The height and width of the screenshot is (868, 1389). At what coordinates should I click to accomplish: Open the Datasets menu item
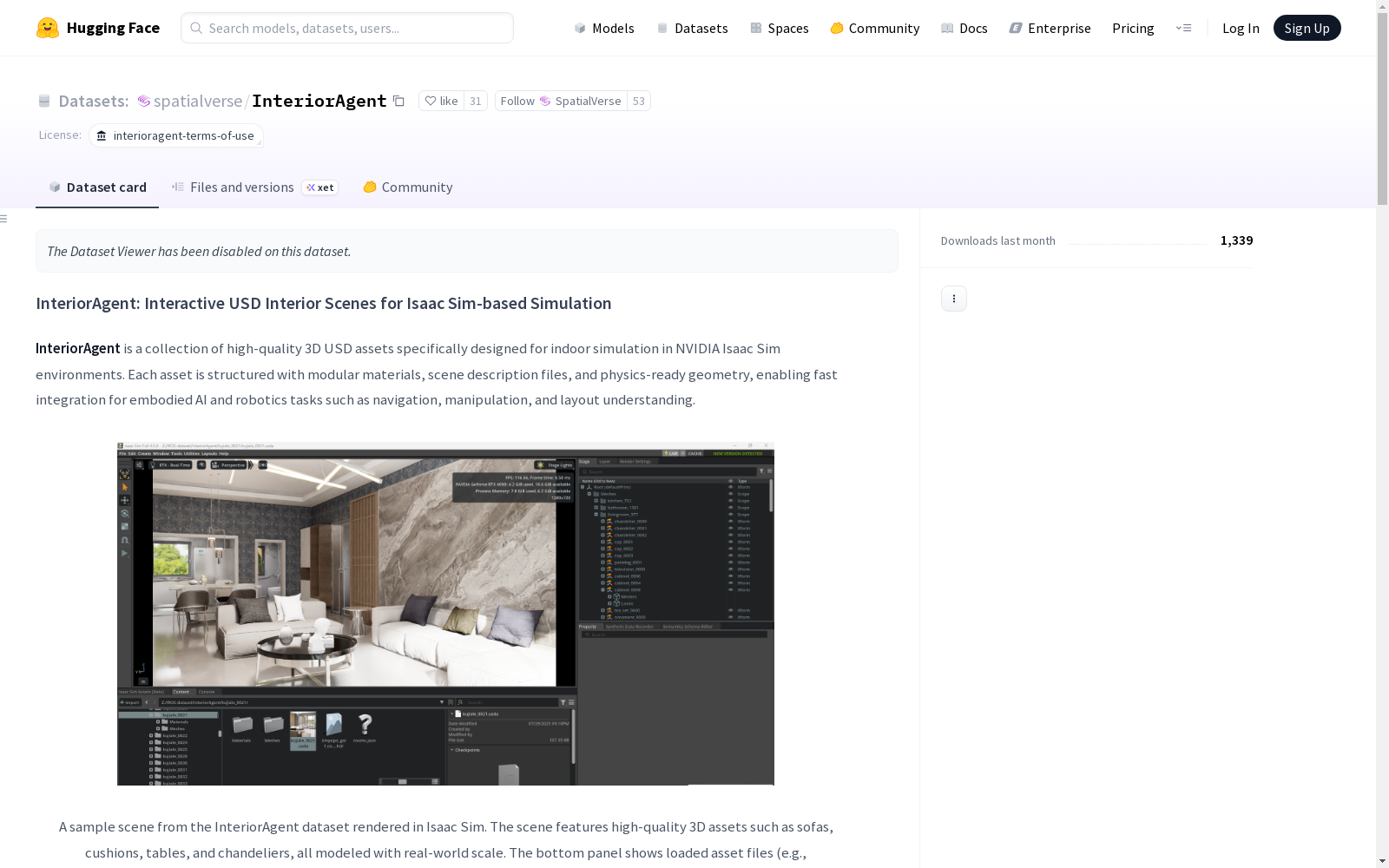coord(692,28)
